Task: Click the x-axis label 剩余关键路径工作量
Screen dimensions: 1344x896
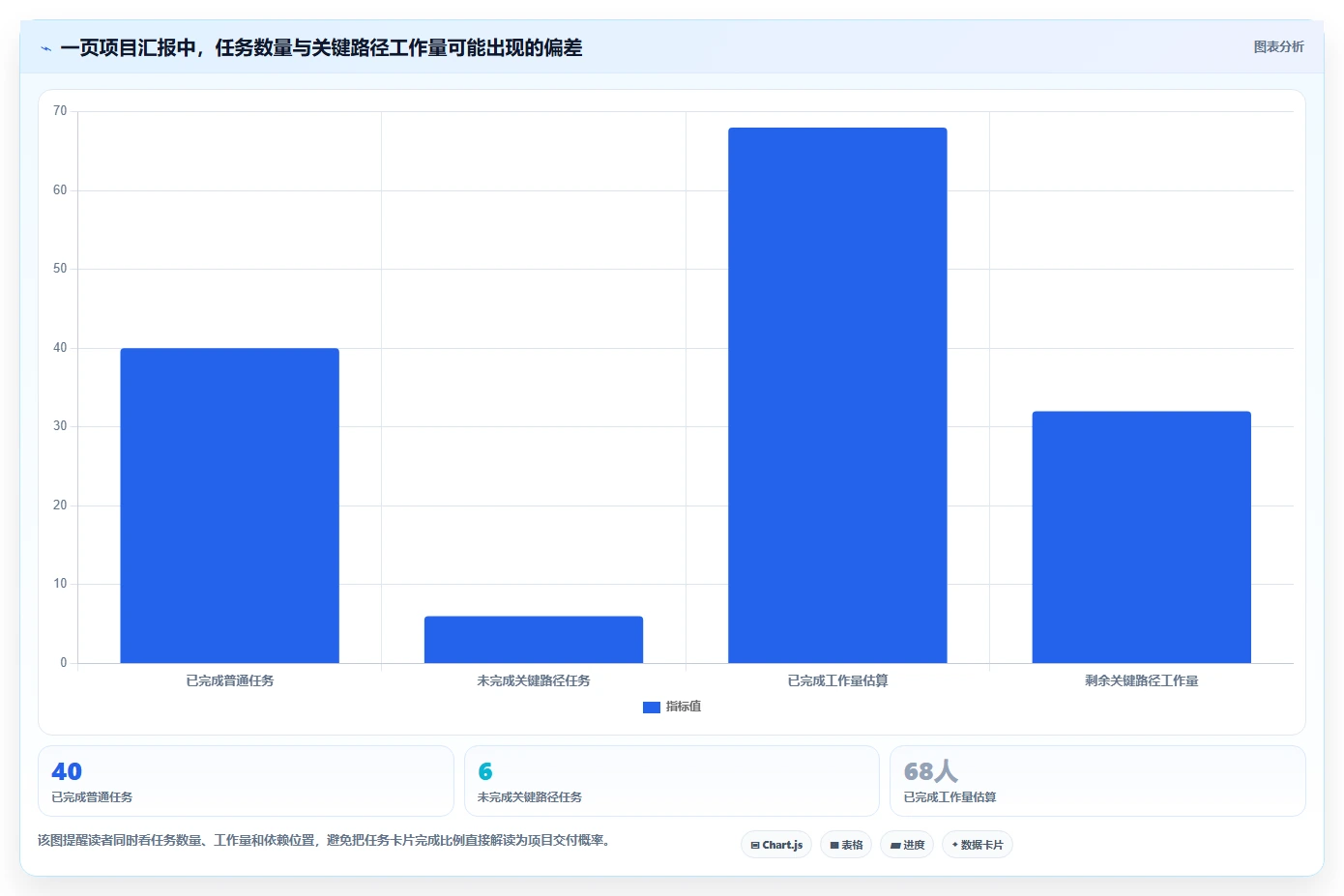Action: click(x=1142, y=681)
